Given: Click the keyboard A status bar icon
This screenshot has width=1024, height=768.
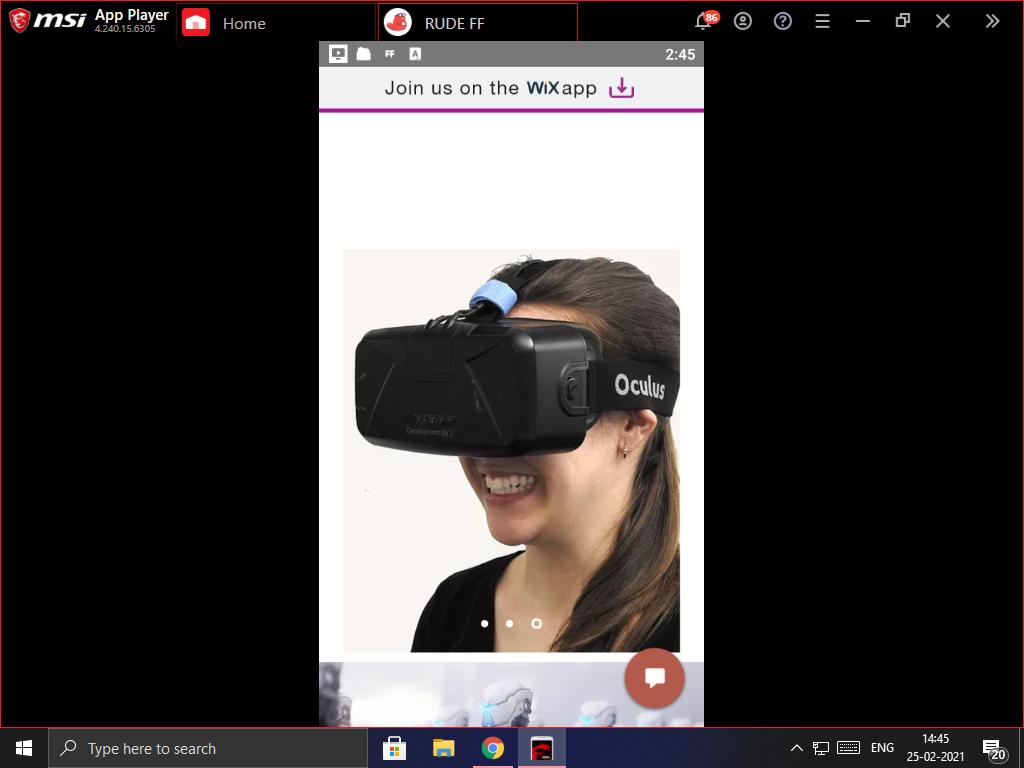Looking at the screenshot, I should click(415, 54).
